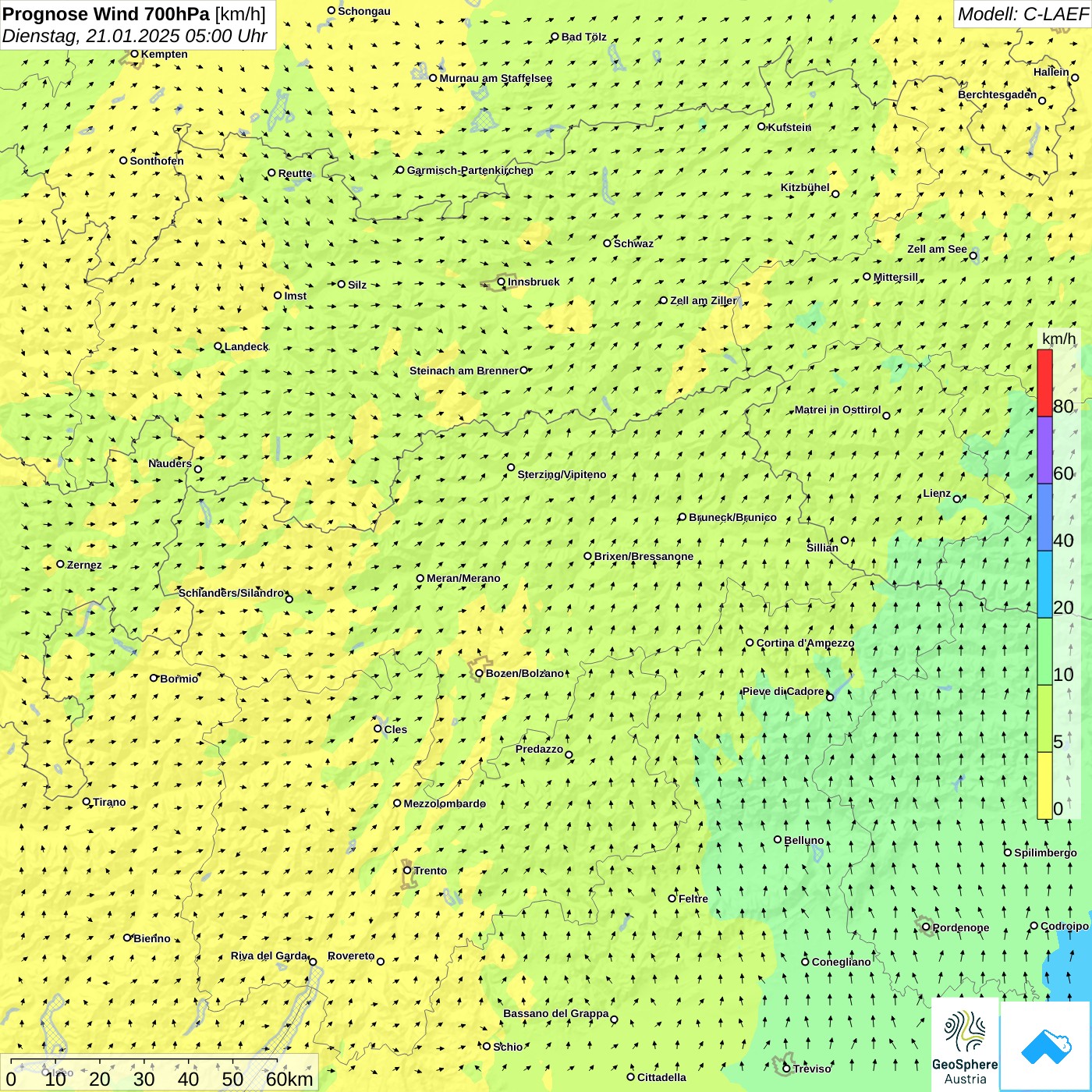Click the Innsbruck city marker

tap(502, 282)
